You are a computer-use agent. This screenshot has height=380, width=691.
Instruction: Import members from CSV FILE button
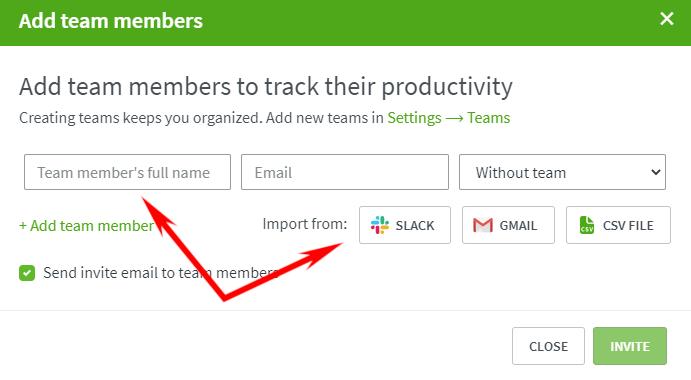tap(618, 225)
